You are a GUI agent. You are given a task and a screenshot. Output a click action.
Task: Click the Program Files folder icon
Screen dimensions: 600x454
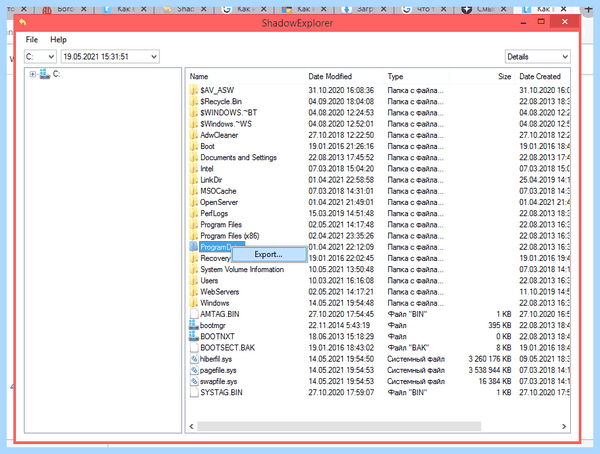[194, 225]
